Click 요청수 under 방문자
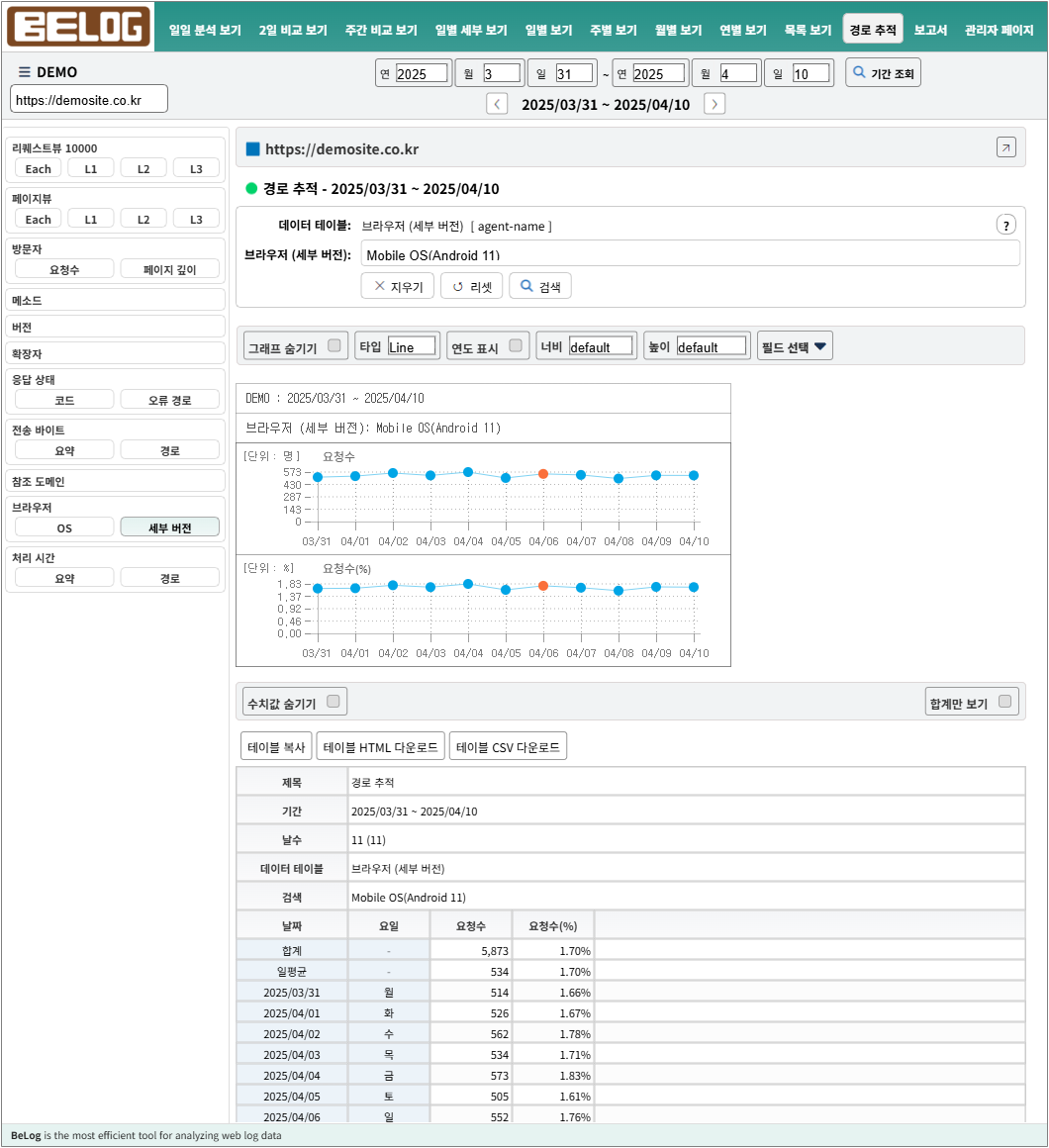Viewport: 1049px width, 1148px height. (x=64, y=269)
